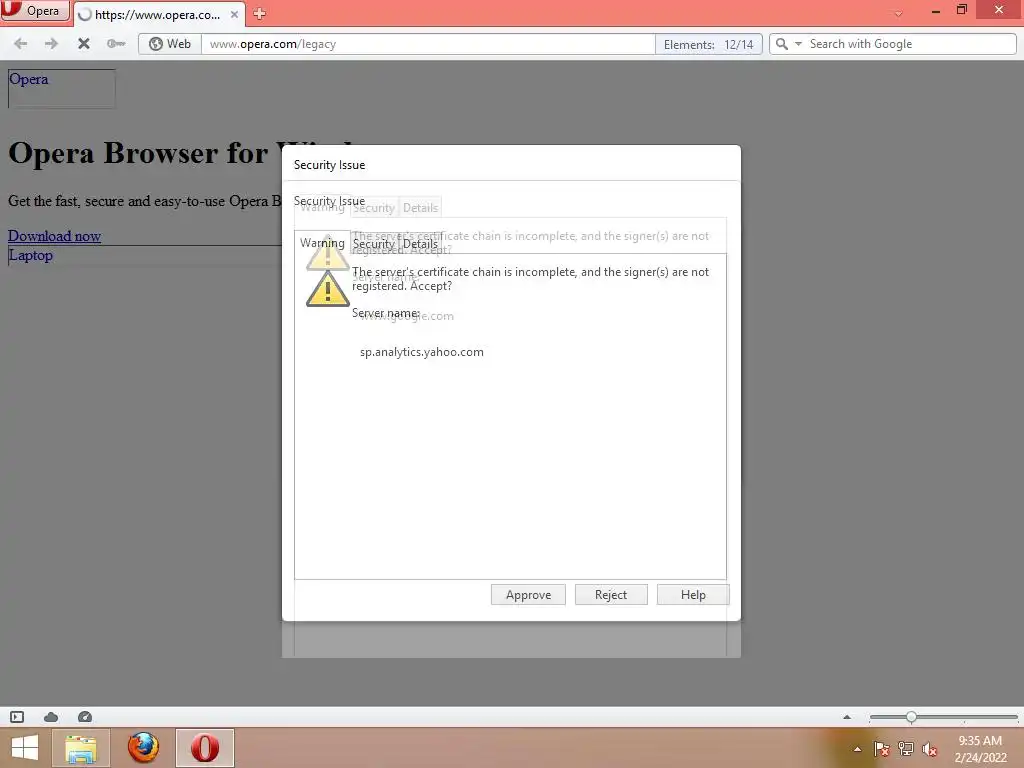Stop page loading with X icon
This screenshot has width=1024, height=768.
click(84, 44)
